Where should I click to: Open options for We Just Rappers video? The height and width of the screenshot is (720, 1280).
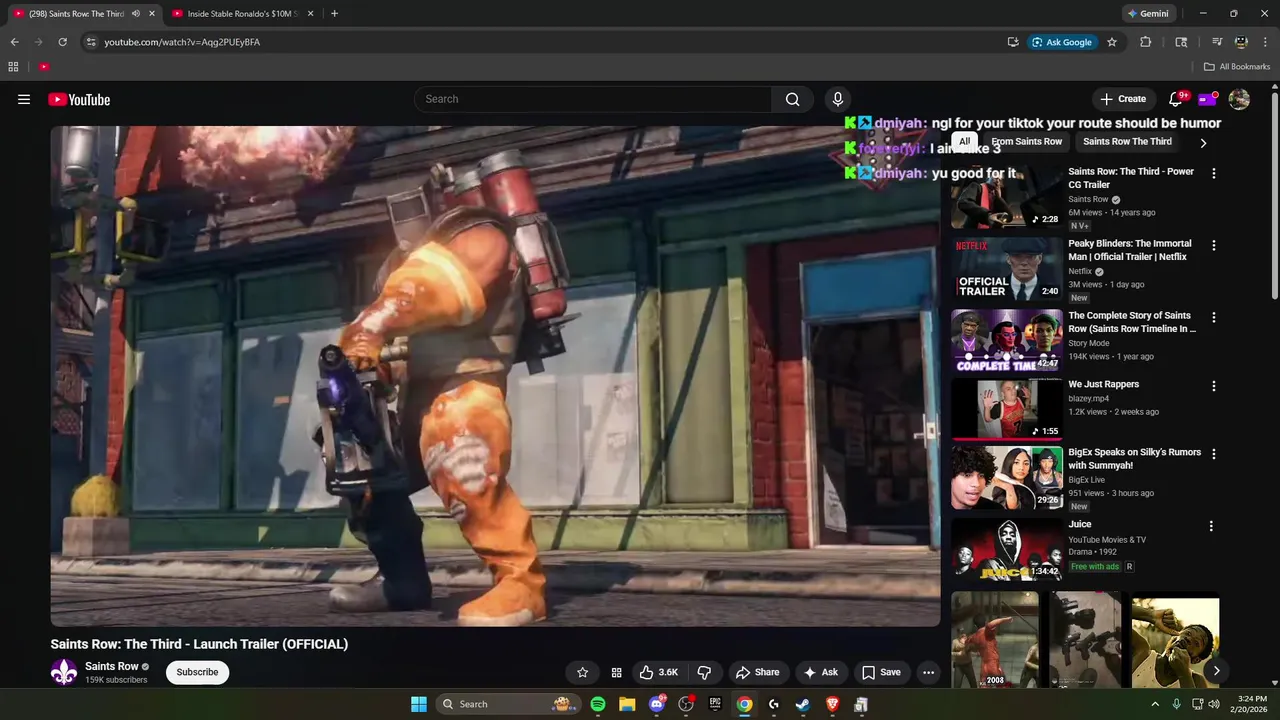1214,386
